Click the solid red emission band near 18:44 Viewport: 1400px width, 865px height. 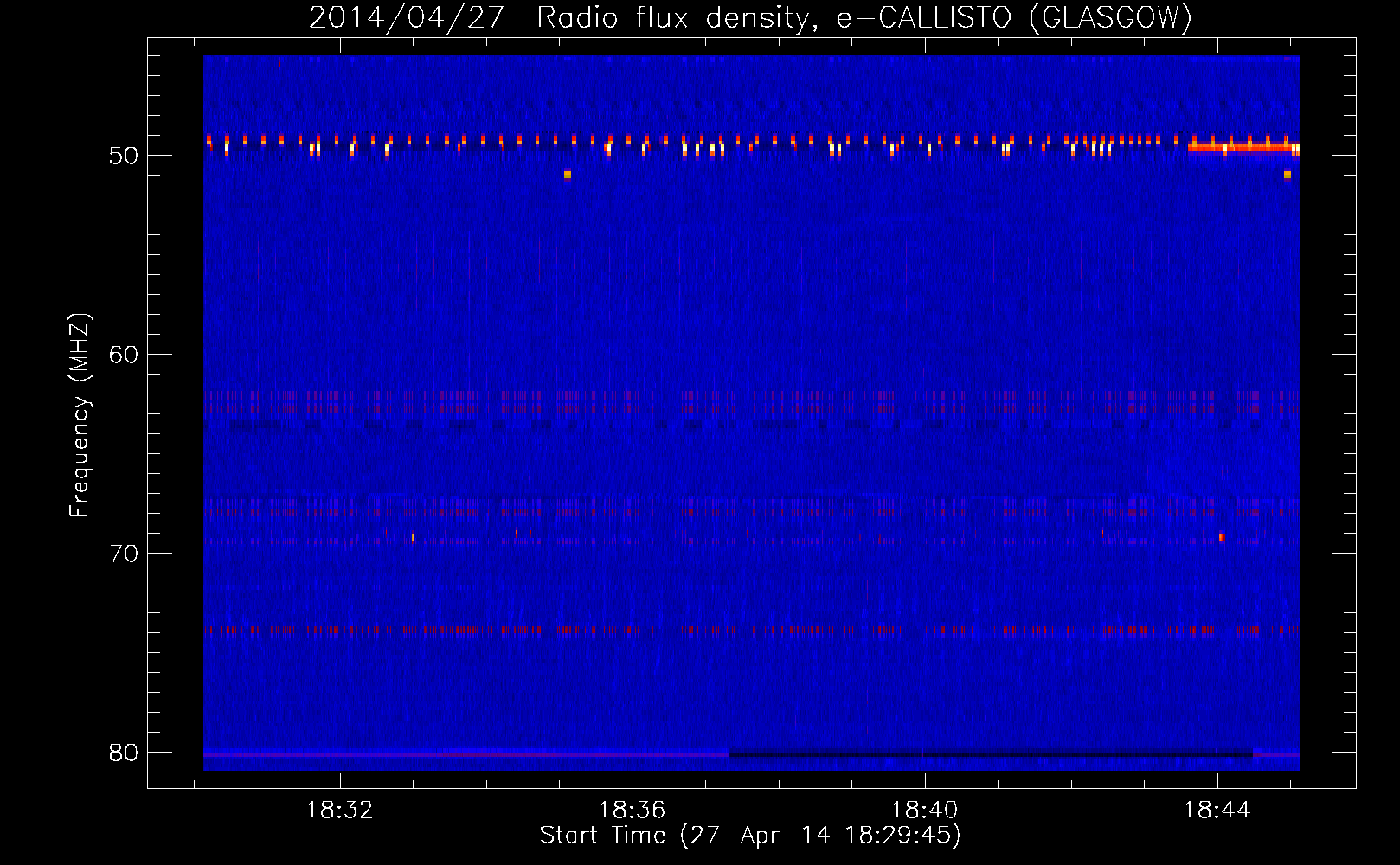tap(1243, 147)
